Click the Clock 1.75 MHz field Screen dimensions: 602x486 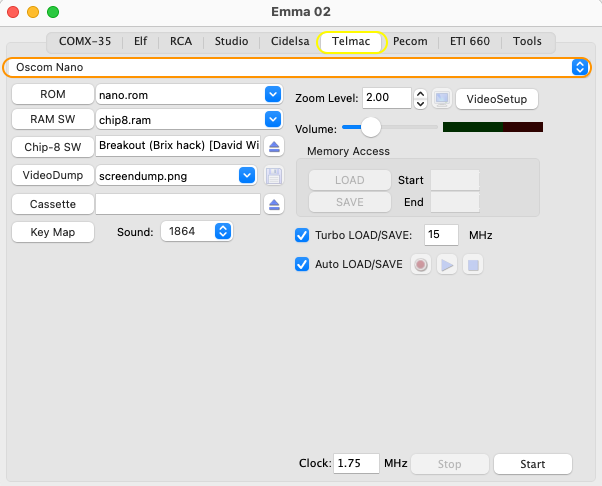click(356, 464)
